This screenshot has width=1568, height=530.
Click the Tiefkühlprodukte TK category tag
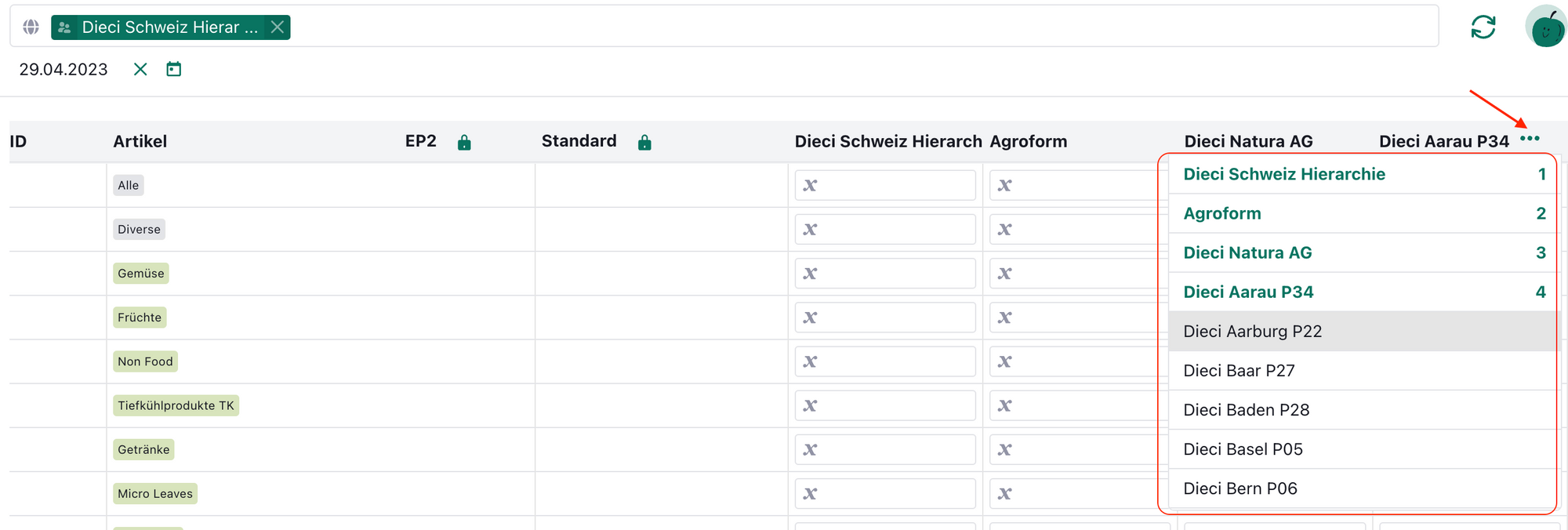pyautogui.click(x=176, y=405)
